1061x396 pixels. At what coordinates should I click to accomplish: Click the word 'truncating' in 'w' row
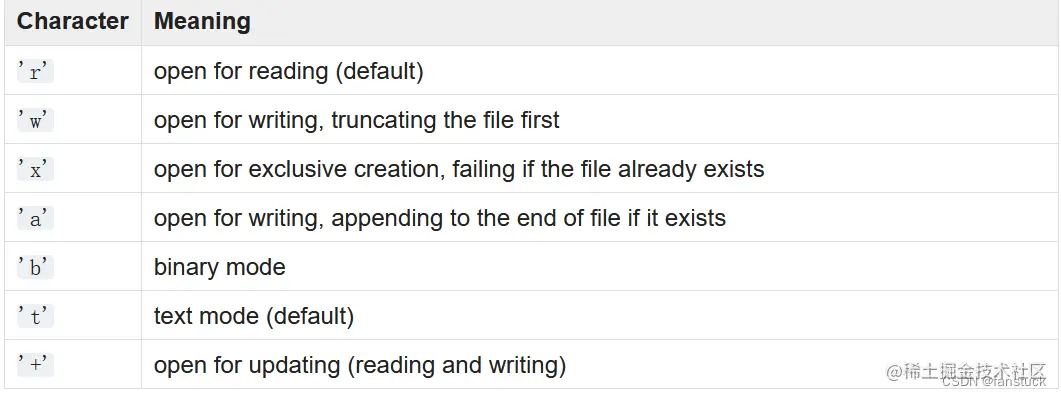click(x=382, y=120)
